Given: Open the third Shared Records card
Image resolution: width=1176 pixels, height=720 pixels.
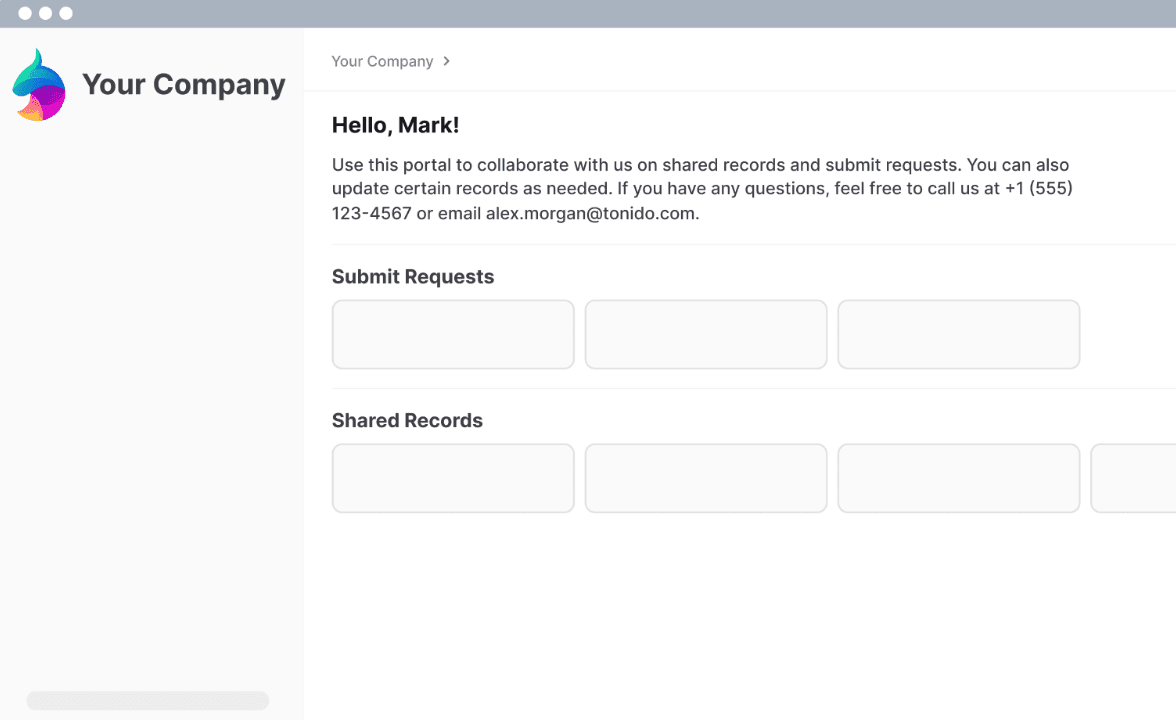Looking at the screenshot, I should [958, 478].
